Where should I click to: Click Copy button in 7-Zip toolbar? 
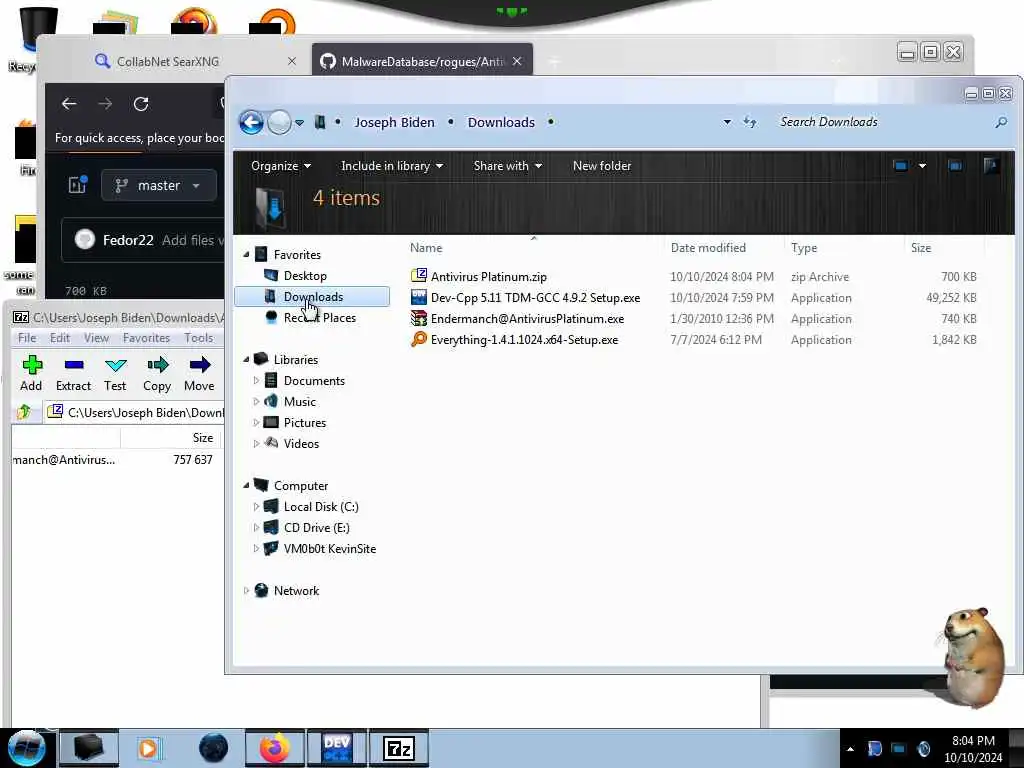157,374
